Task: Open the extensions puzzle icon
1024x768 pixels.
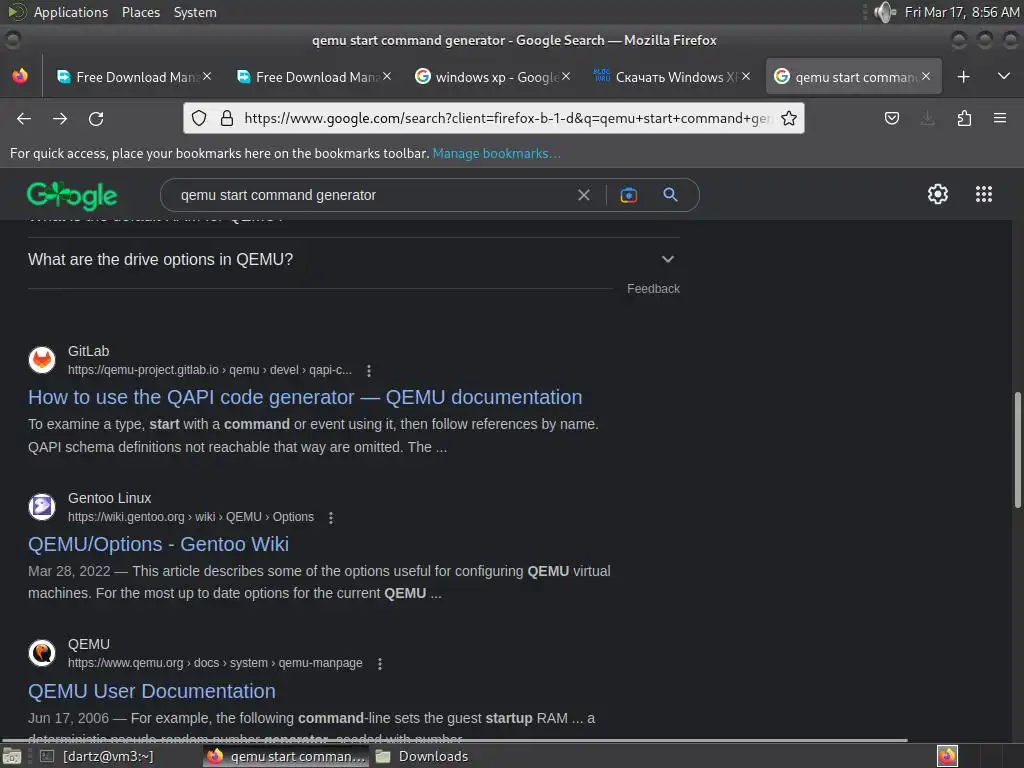Action: tap(964, 118)
